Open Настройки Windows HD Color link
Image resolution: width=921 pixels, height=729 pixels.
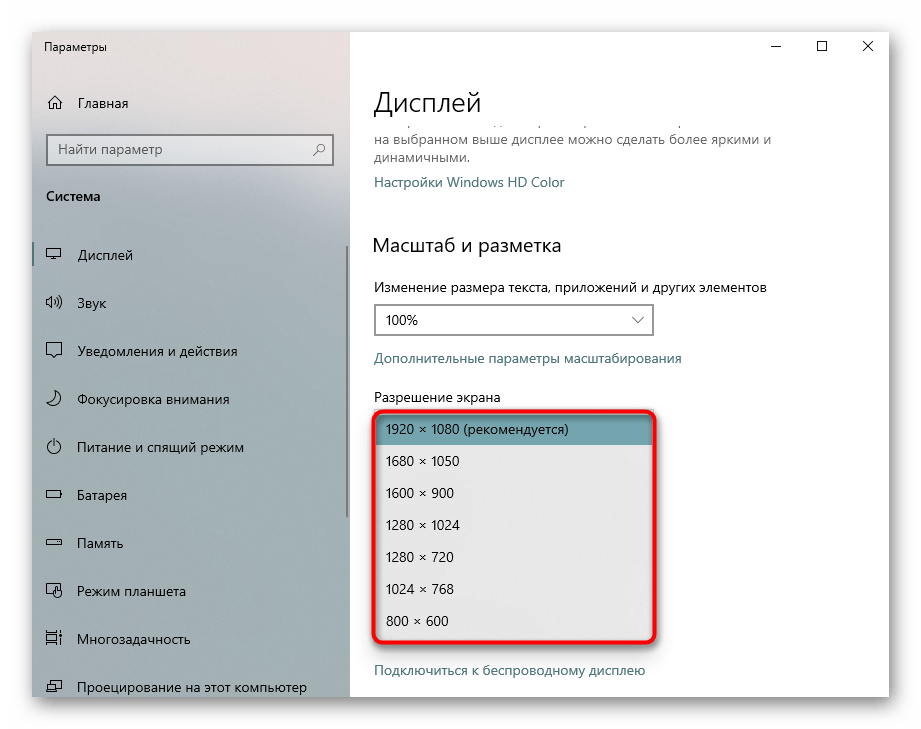click(x=469, y=182)
